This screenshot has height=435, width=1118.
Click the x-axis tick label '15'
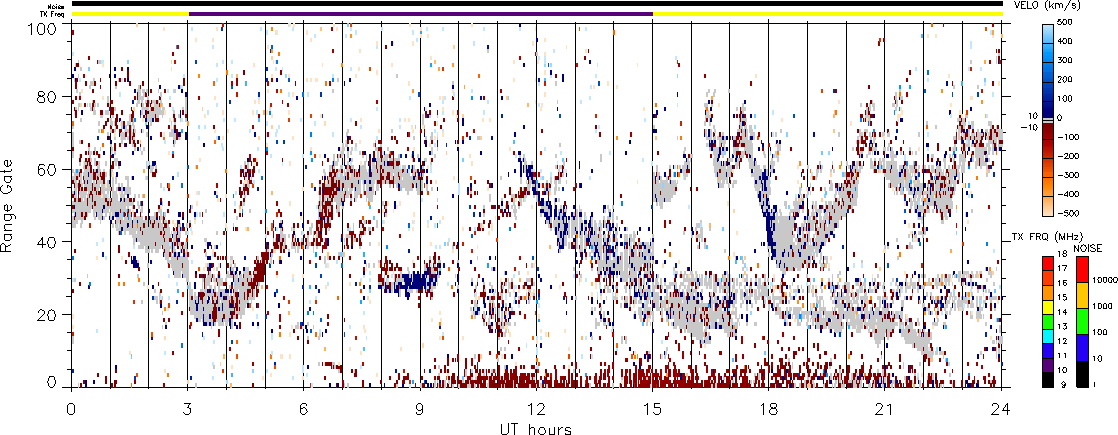(652, 409)
